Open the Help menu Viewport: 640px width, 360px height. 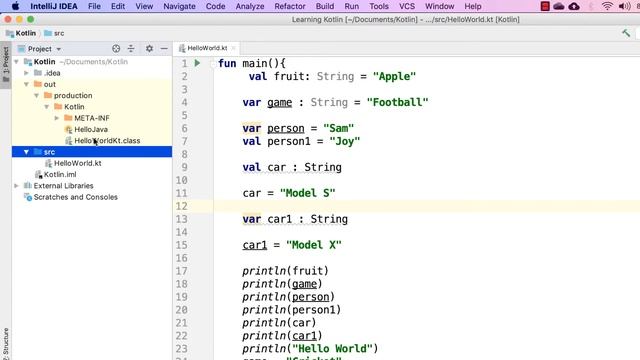click(x=473, y=6)
